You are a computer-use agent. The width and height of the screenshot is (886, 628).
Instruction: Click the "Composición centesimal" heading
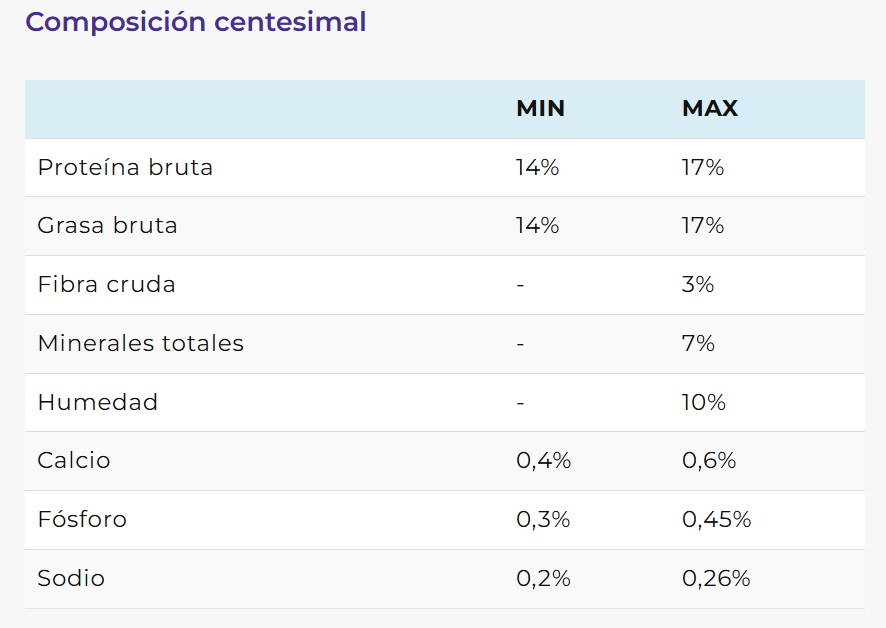pos(196,22)
